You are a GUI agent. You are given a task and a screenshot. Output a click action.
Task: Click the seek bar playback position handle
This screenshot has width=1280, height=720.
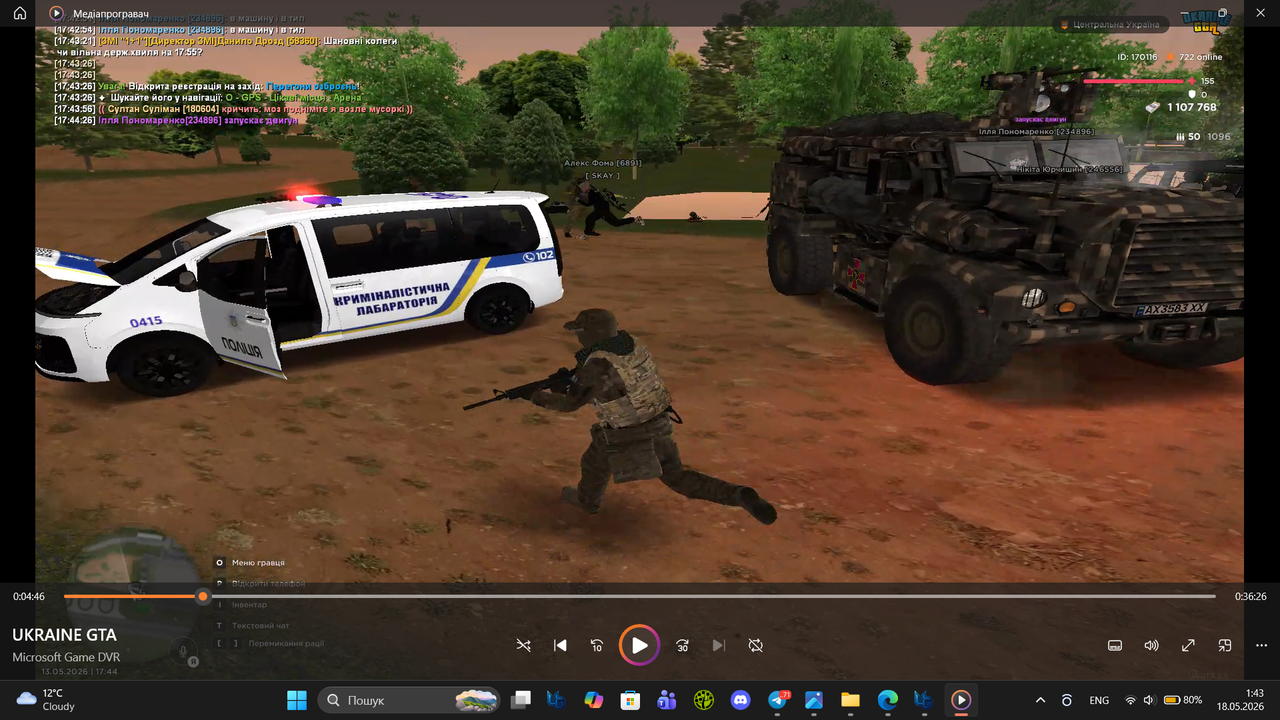coord(203,596)
